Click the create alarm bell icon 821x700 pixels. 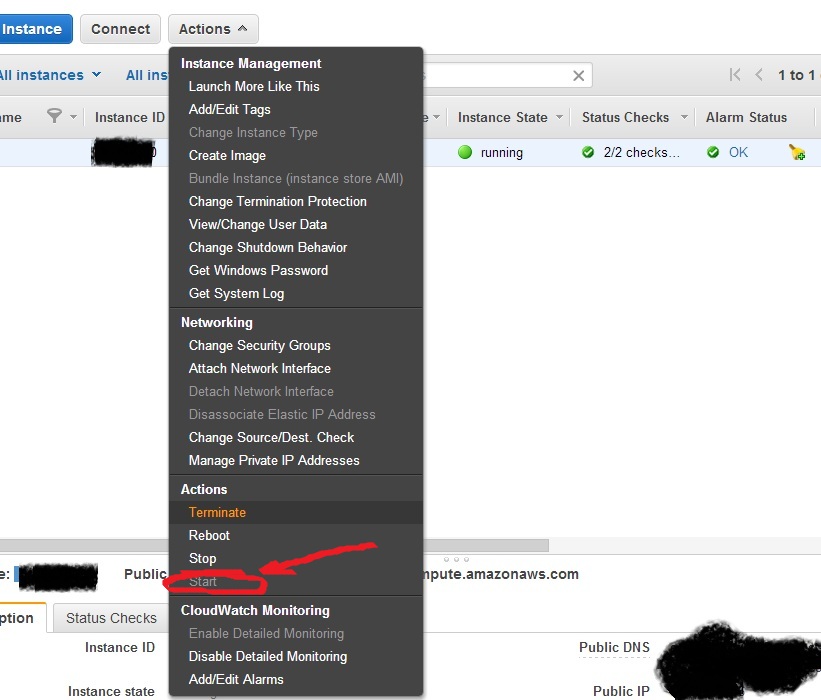(x=797, y=152)
